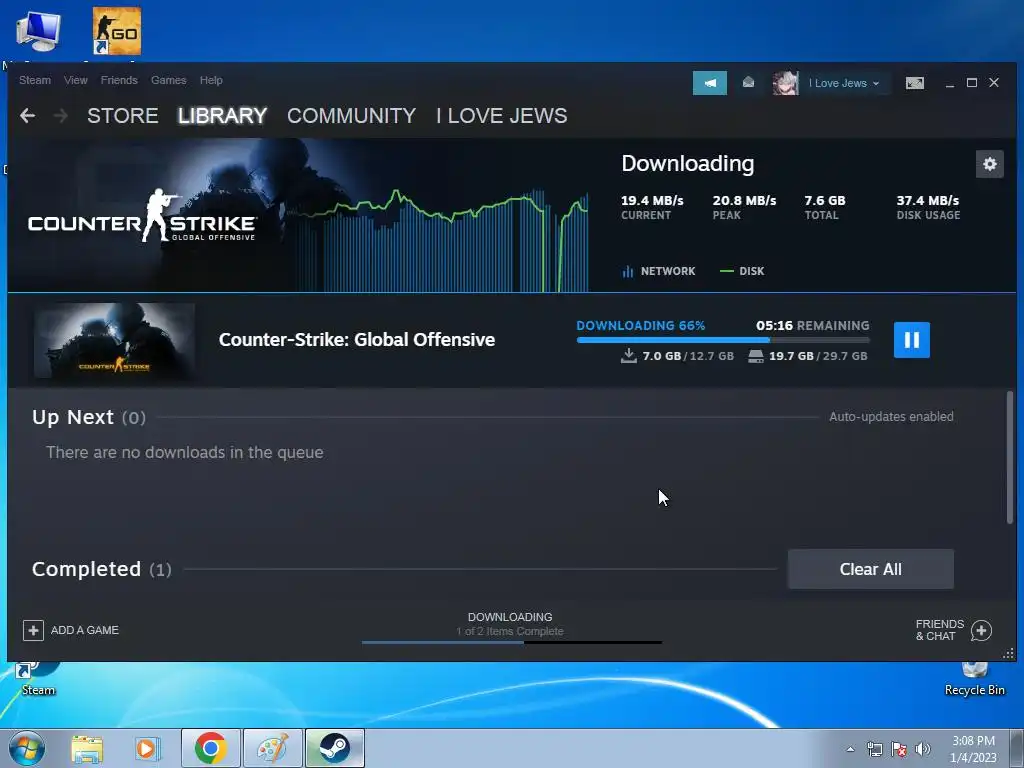Open Paint from taskbar
This screenshot has width=1024, height=768.
[272, 748]
